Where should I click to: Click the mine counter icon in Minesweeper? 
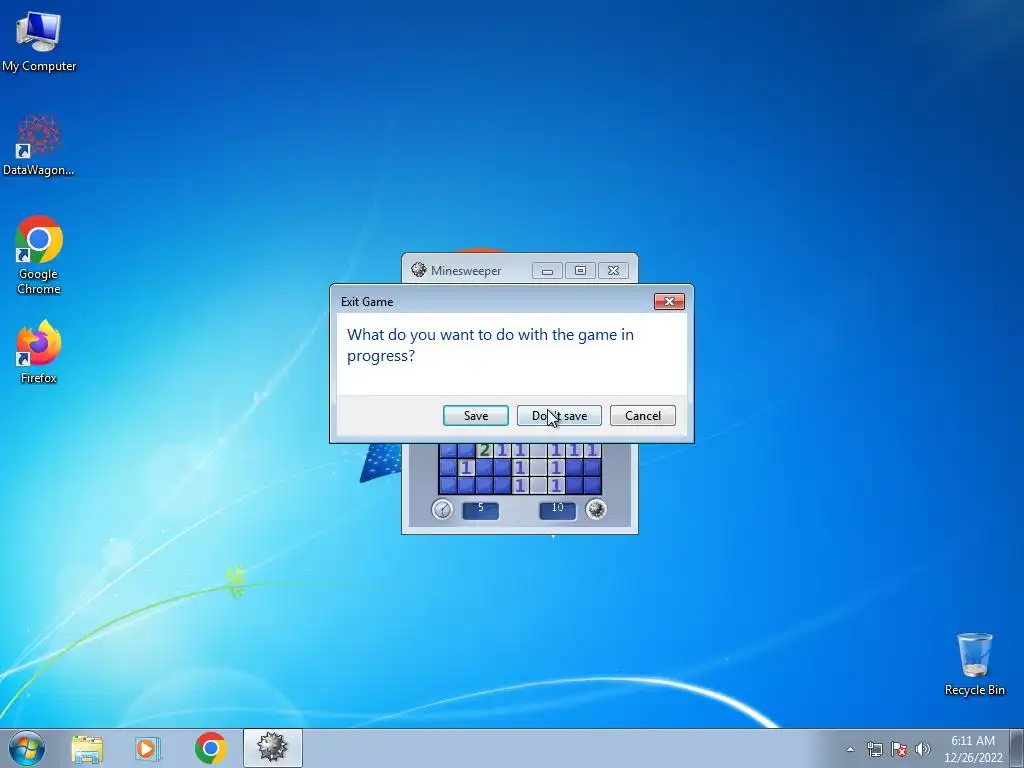(596, 509)
